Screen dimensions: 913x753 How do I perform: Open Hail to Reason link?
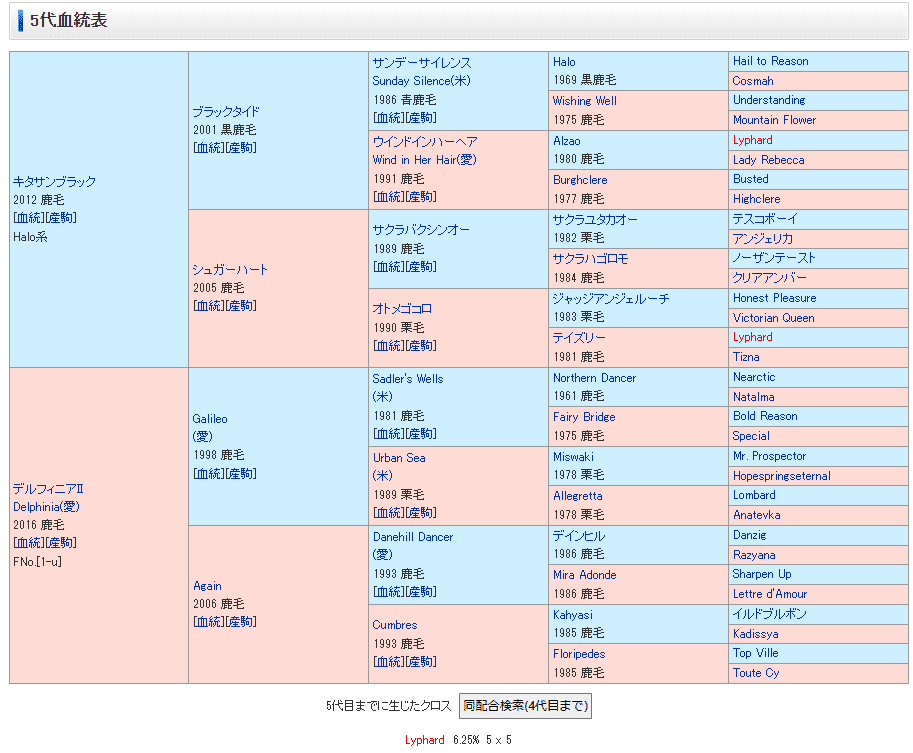click(770, 61)
